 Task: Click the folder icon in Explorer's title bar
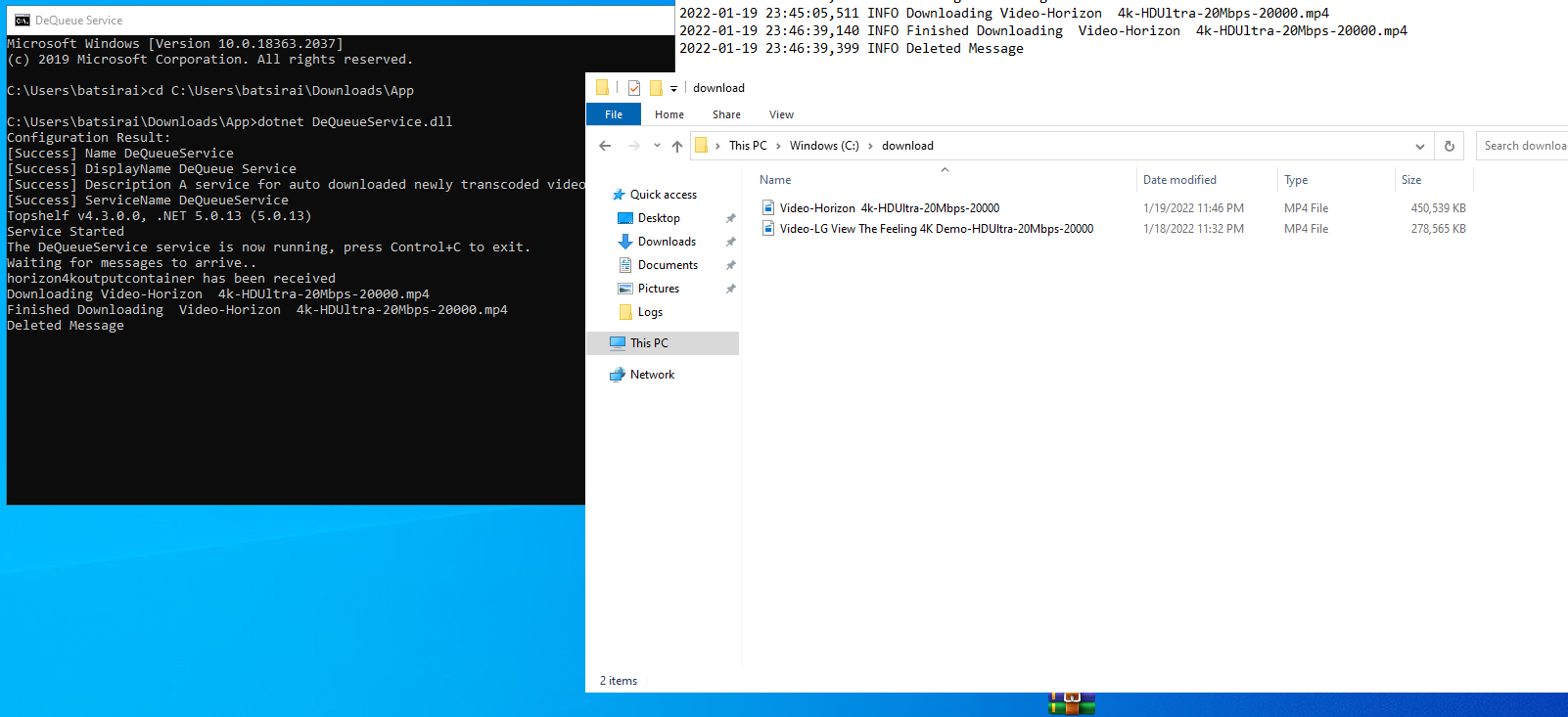[x=602, y=88]
